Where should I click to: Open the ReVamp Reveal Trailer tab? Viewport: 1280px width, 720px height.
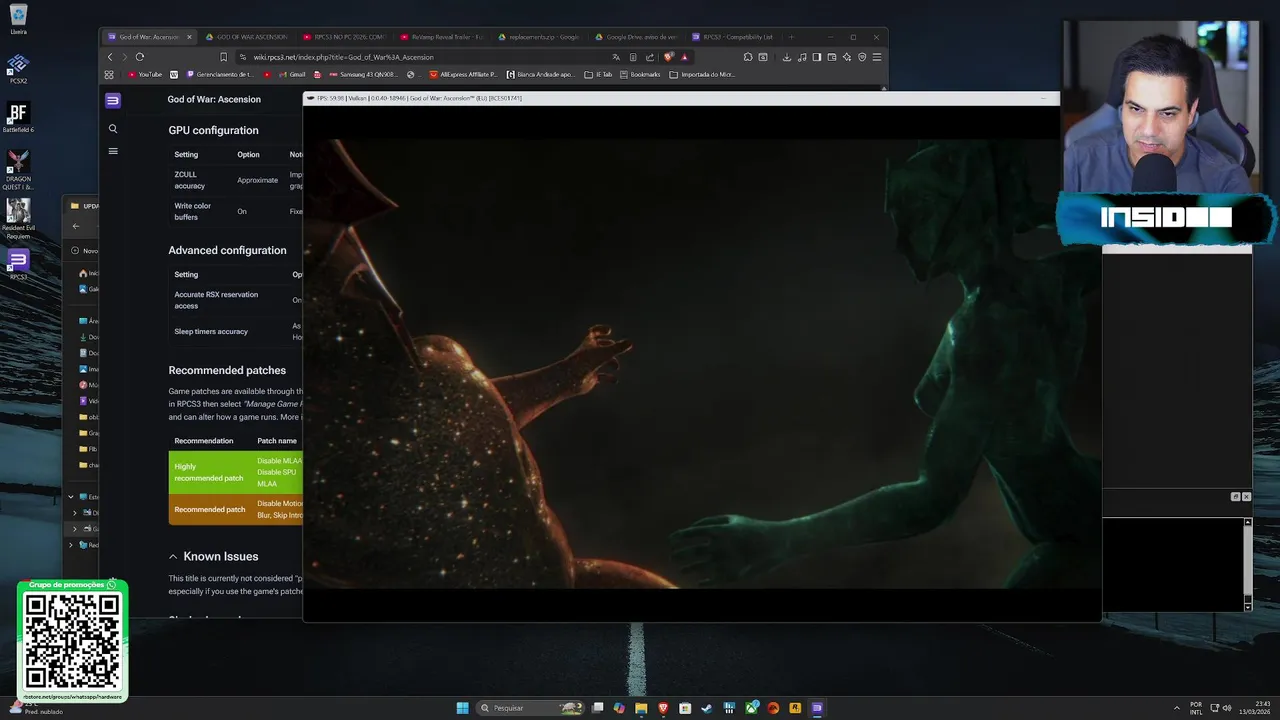pyautogui.click(x=442, y=37)
